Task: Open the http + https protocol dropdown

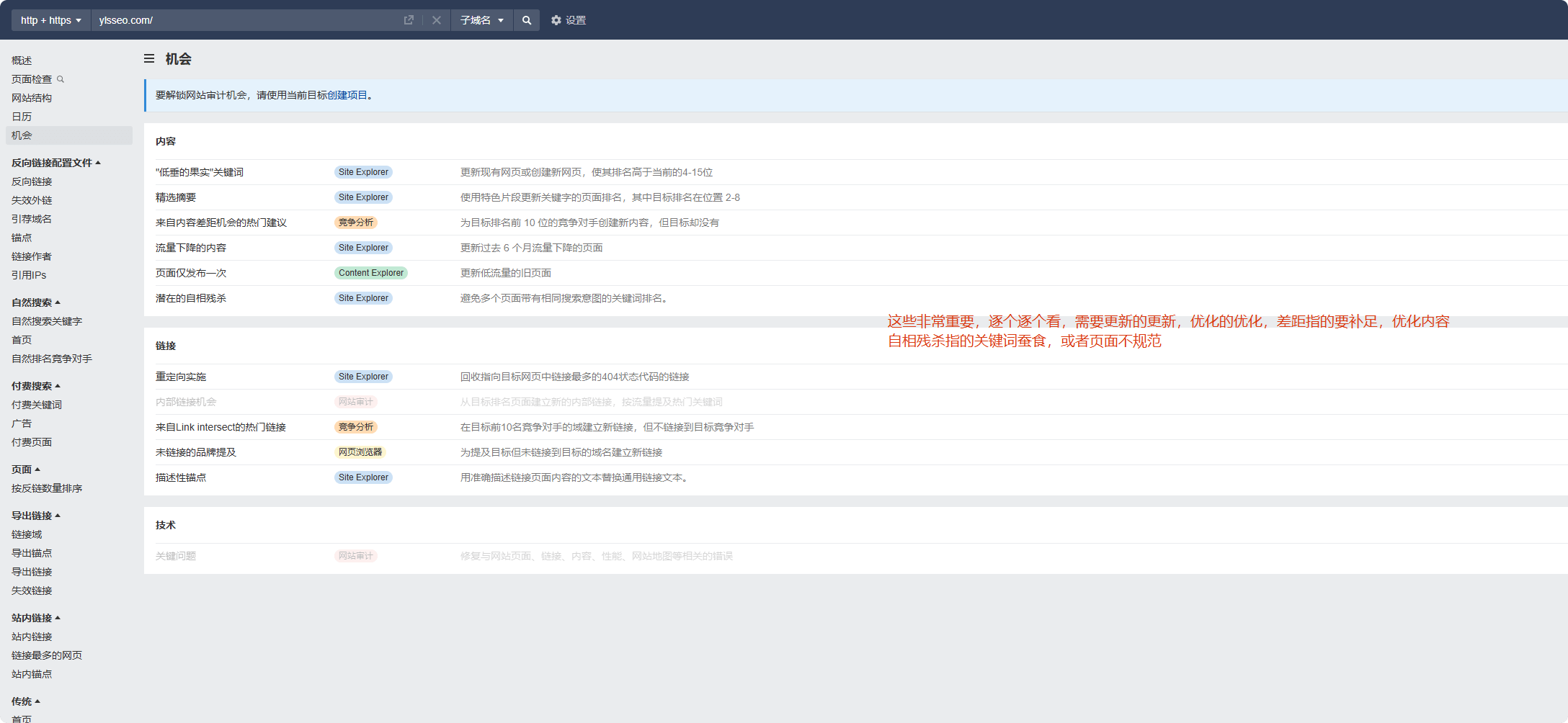Action: tap(50, 19)
